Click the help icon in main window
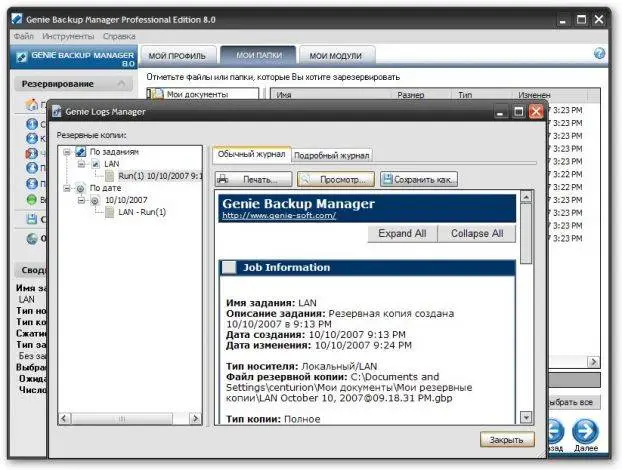Viewport: 622px width, 470px height. [x=599, y=53]
